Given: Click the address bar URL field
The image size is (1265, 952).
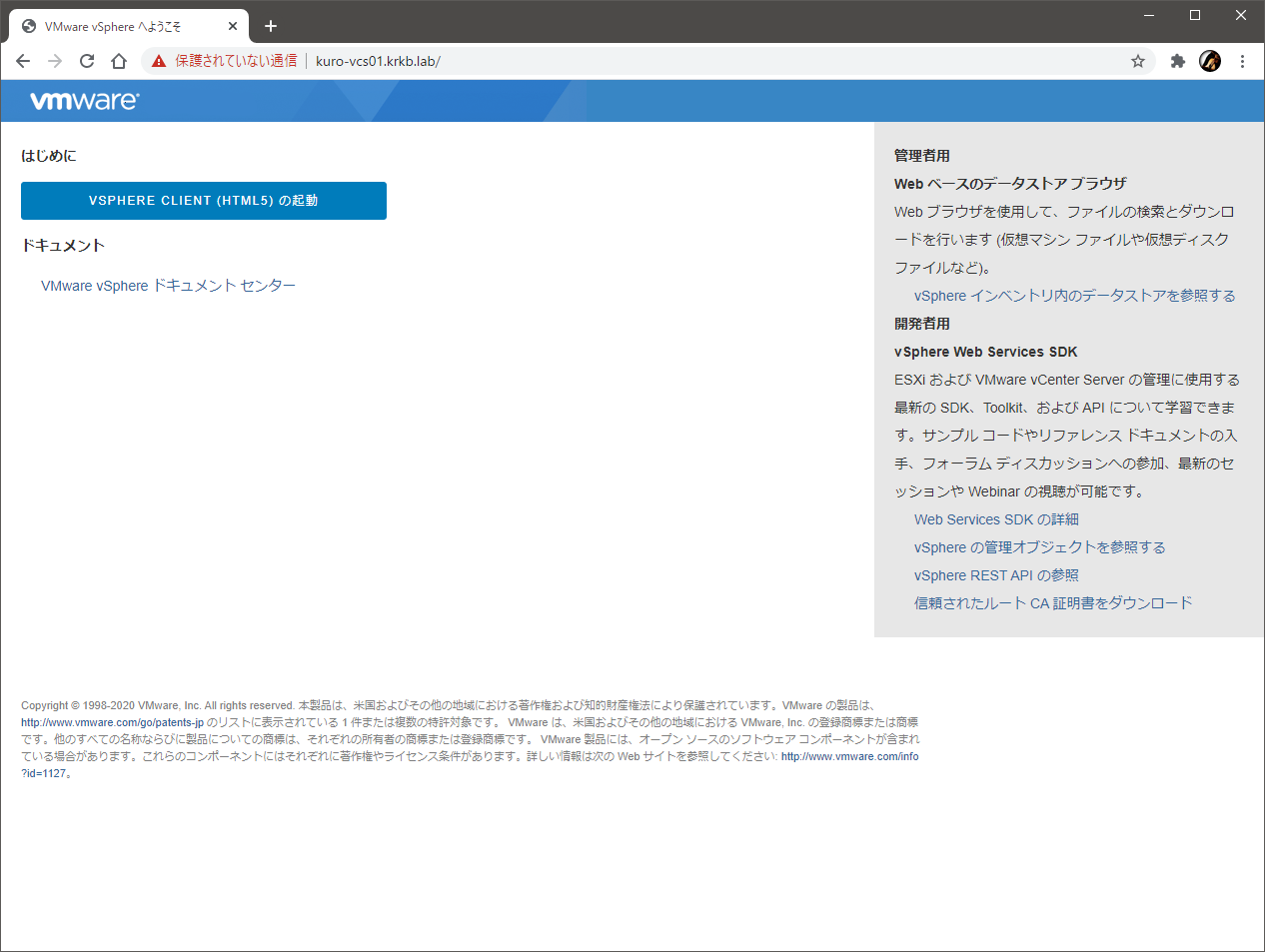Looking at the screenshot, I should 699,61.
